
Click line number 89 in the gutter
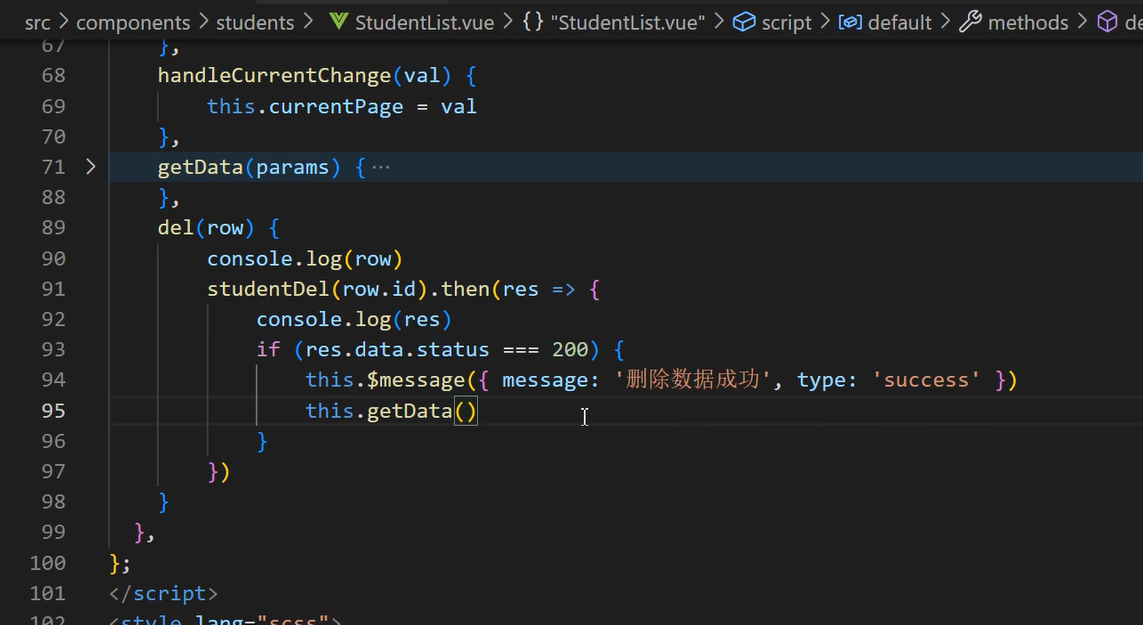[x=53, y=228]
